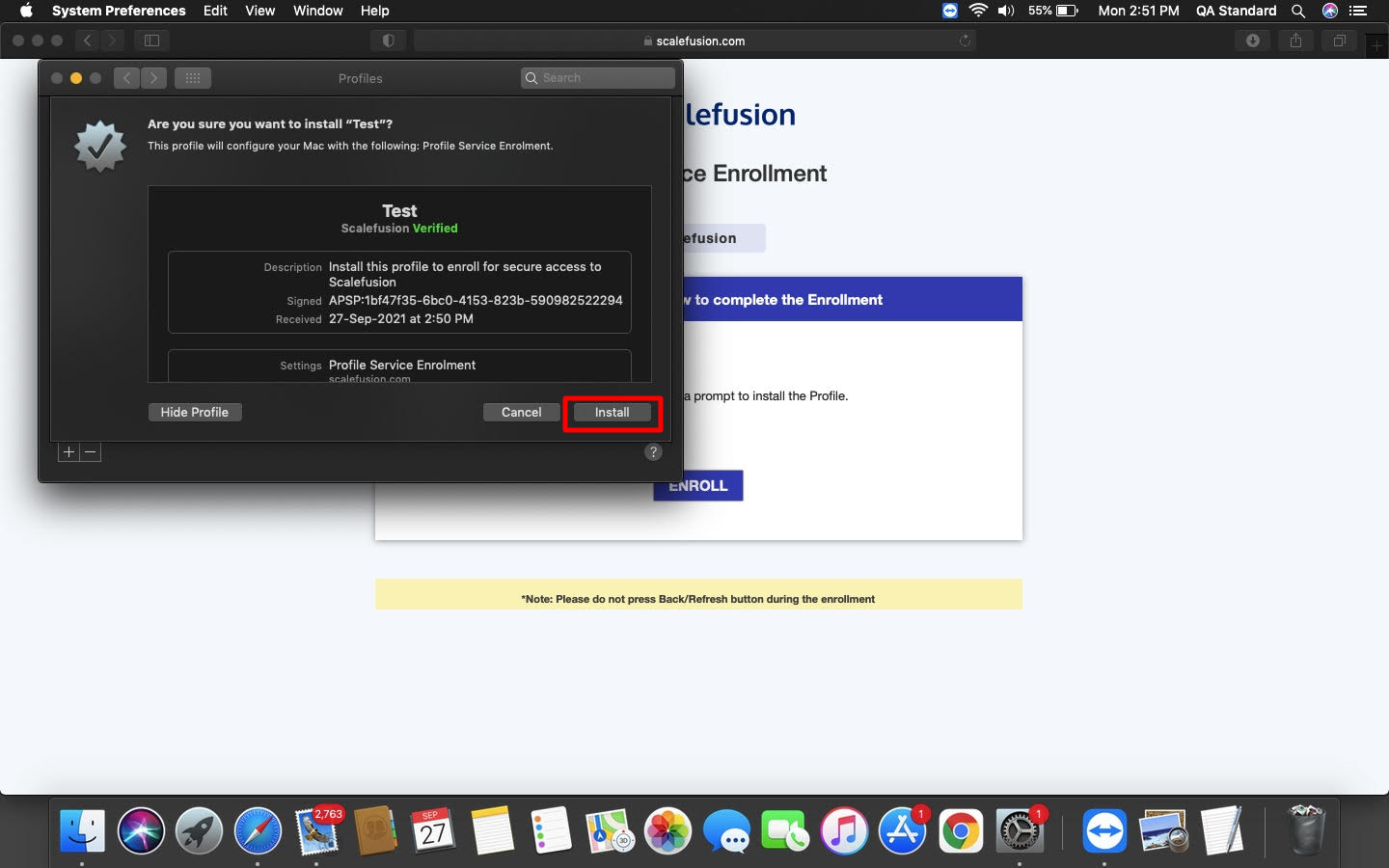The image size is (1389, 868).
Task: Show Safari downloads
Action: coord(1252,41)
